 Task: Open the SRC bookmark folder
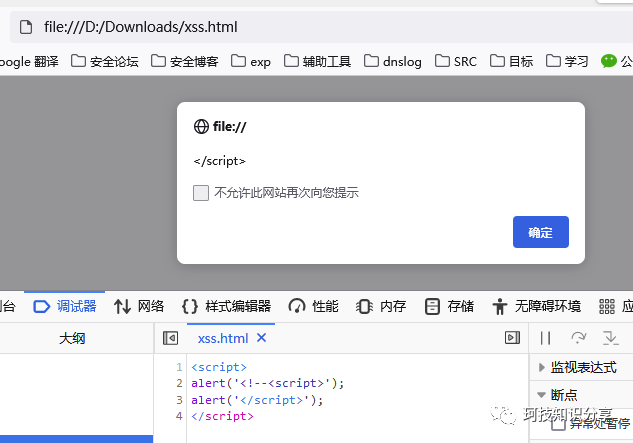tap(456, 61)
